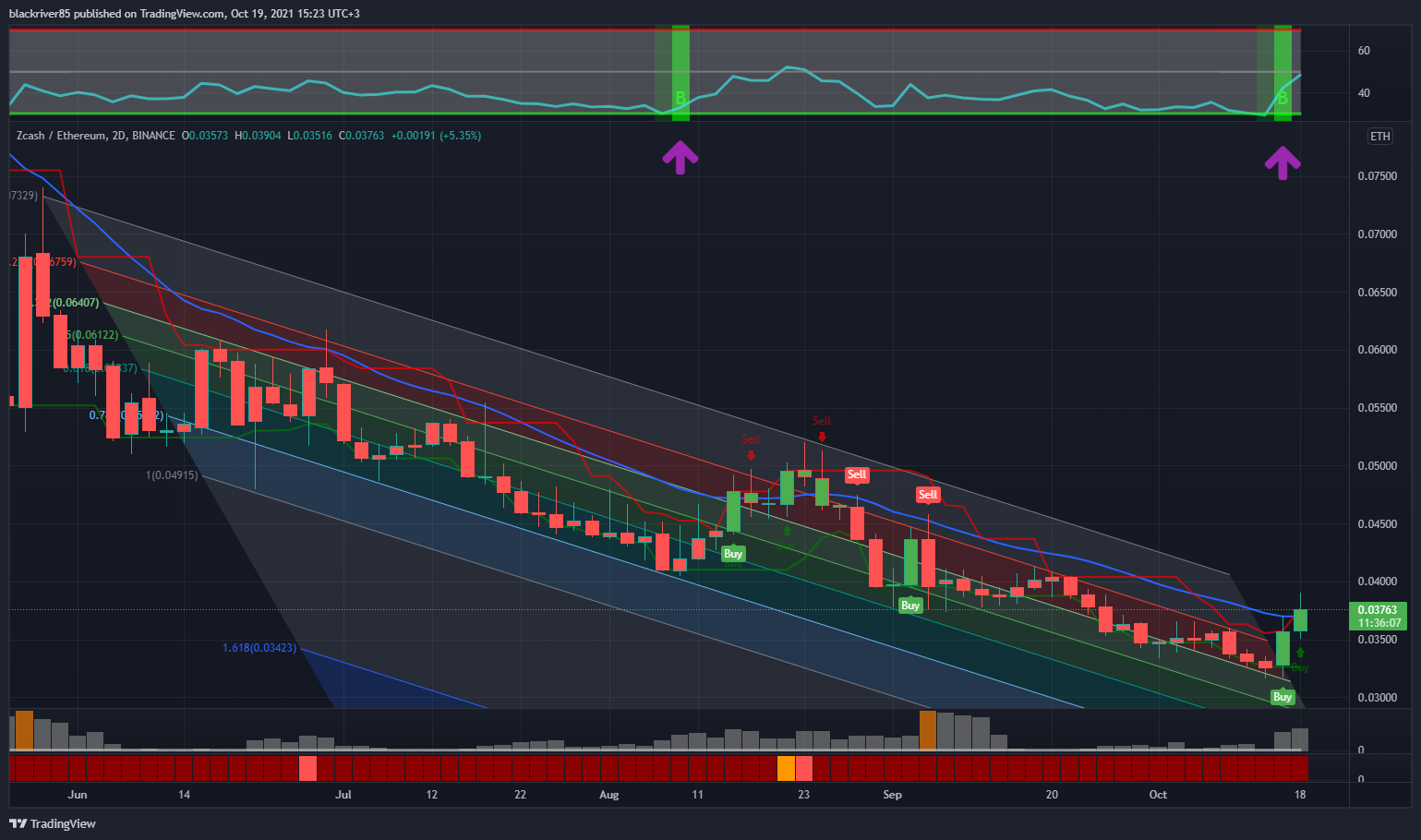Click the +5.35% change readout

point(460,136)
